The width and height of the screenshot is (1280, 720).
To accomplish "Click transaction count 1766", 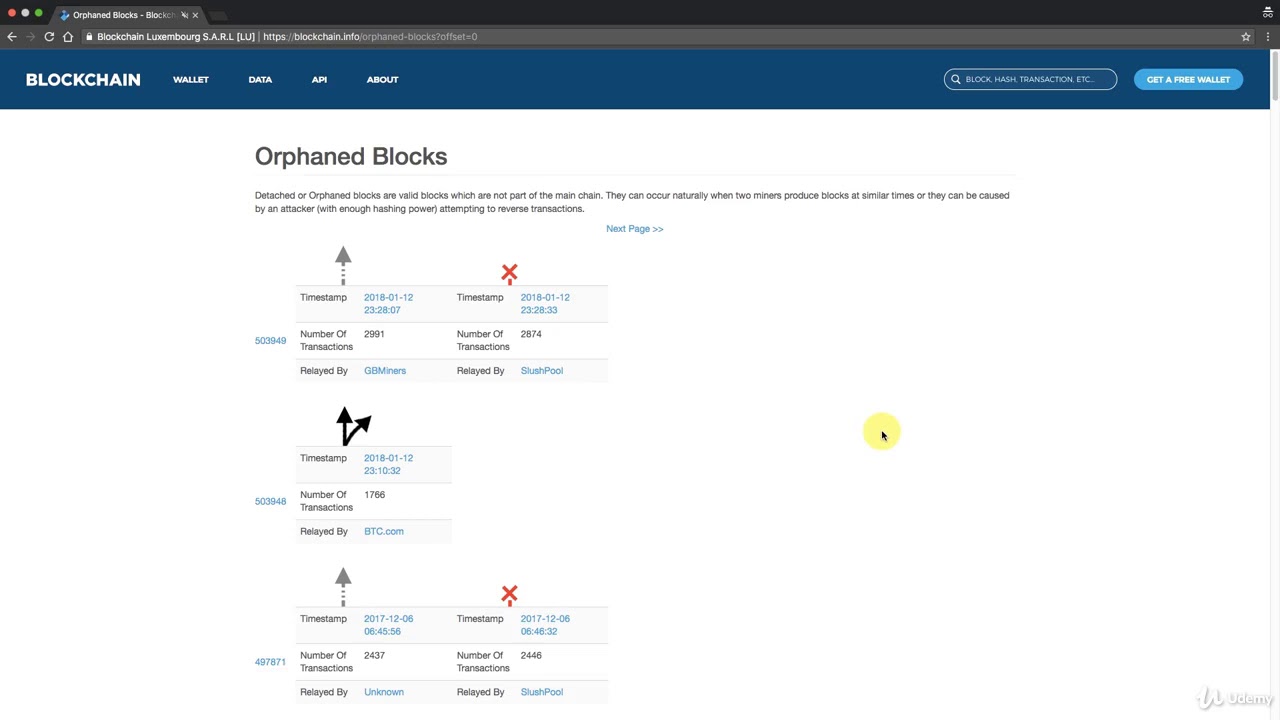I will click(374, 495).
